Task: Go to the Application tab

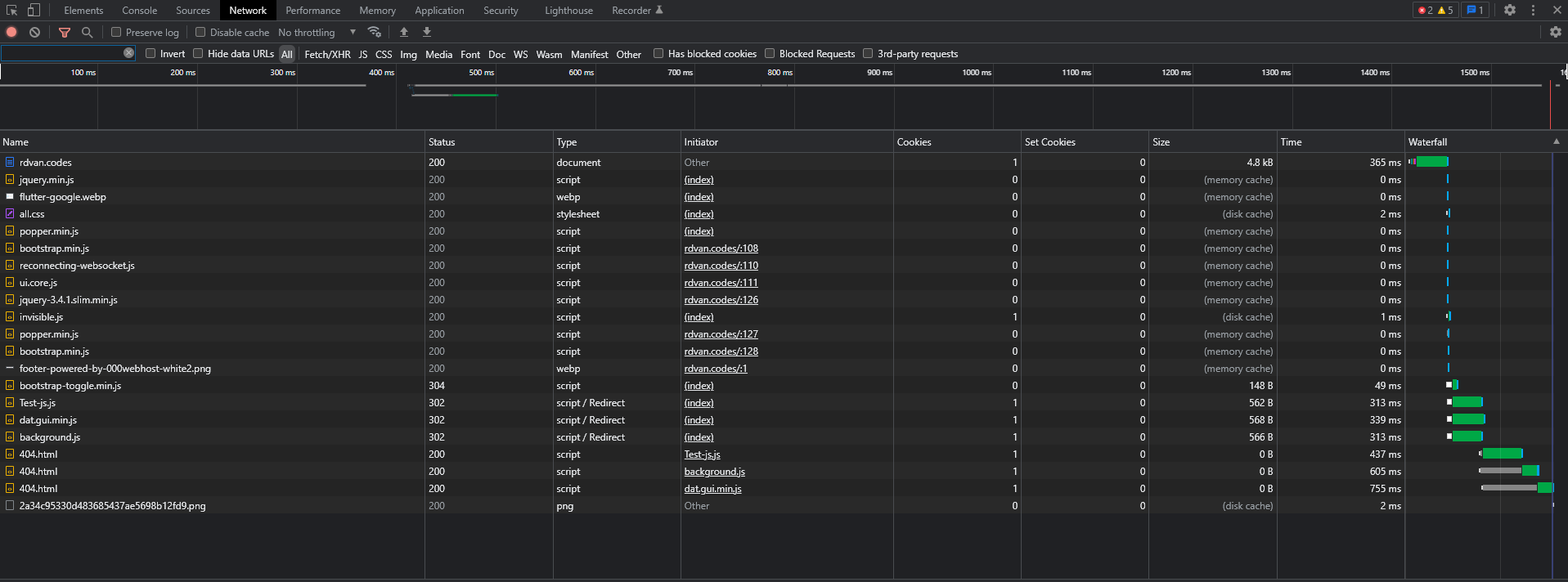Action: 439,11
